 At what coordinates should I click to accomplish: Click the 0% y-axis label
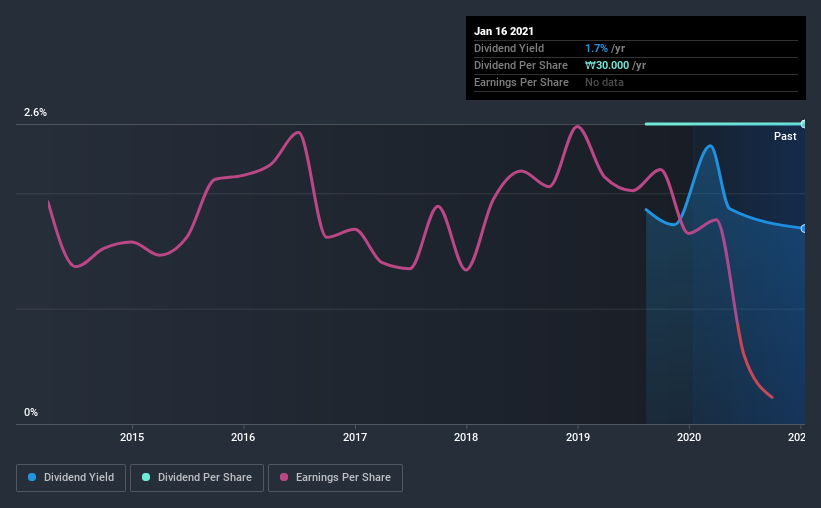point(31,413)
